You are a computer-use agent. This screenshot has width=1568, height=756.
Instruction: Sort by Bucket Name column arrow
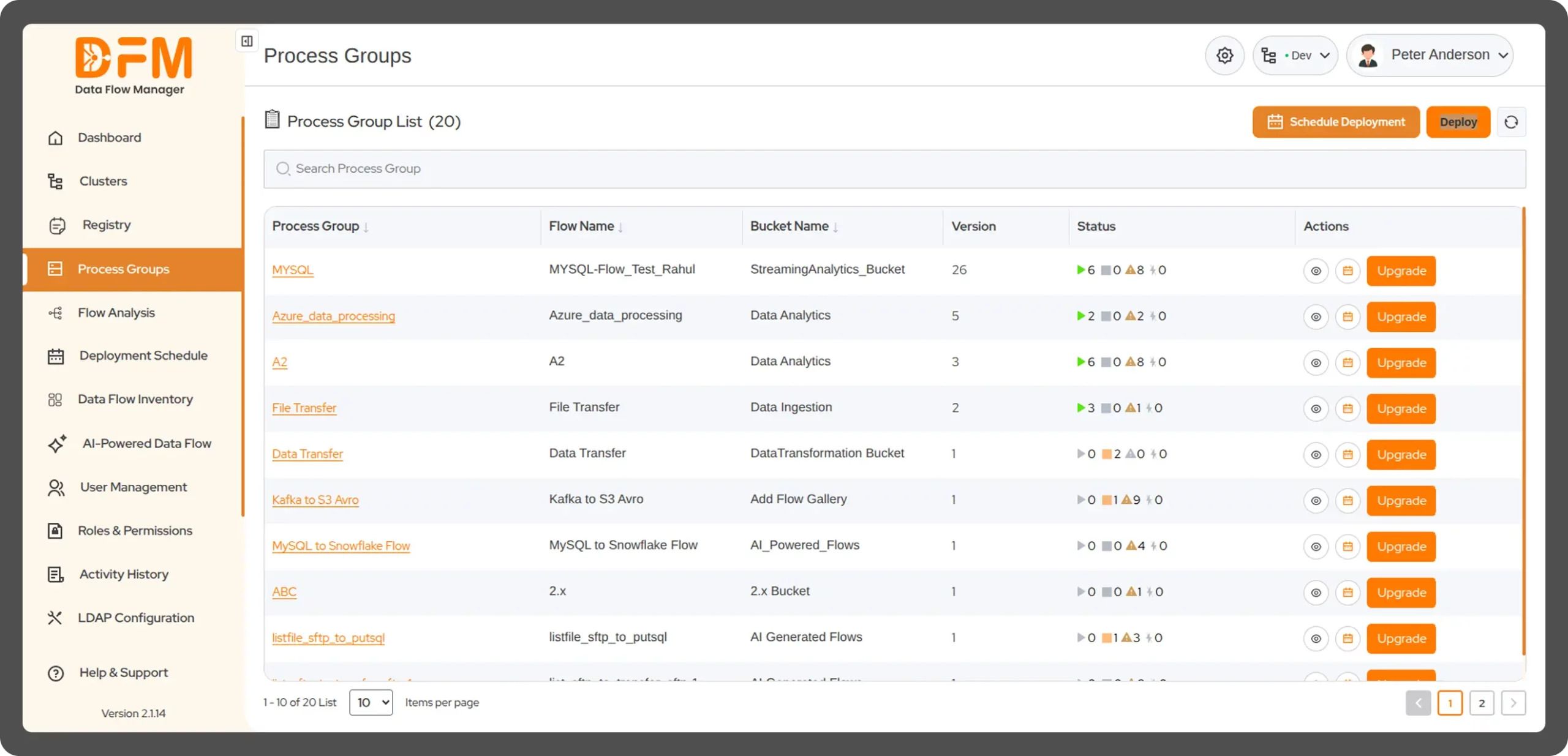[835, 227]
